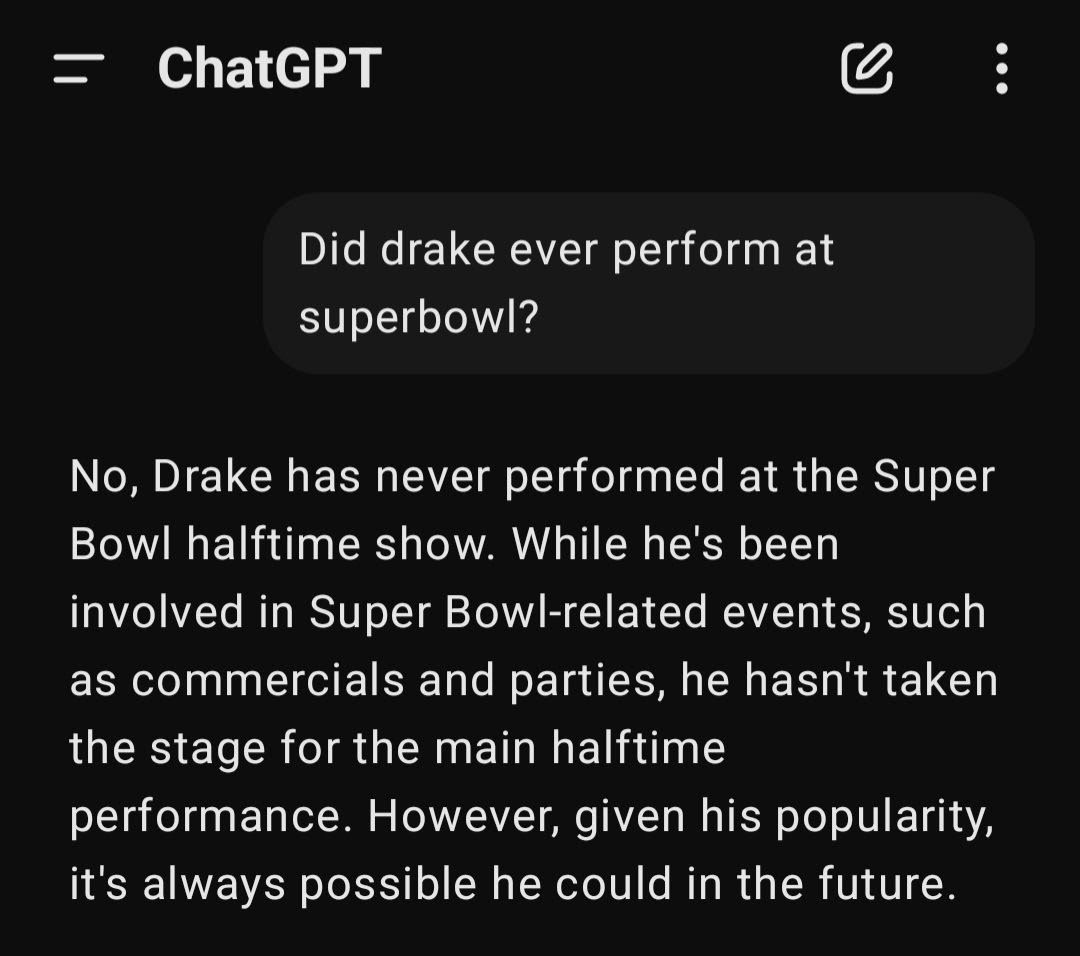Open the sidebar hamburger menu
Viewport: 1080px width, 956px height.
[79, 69]
